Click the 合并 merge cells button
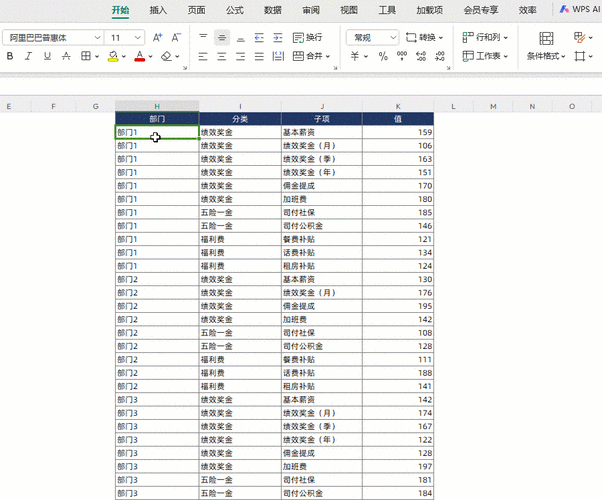The width and height of the screenshot is (602, 500). pyautogui.click(x=308, y=56)
